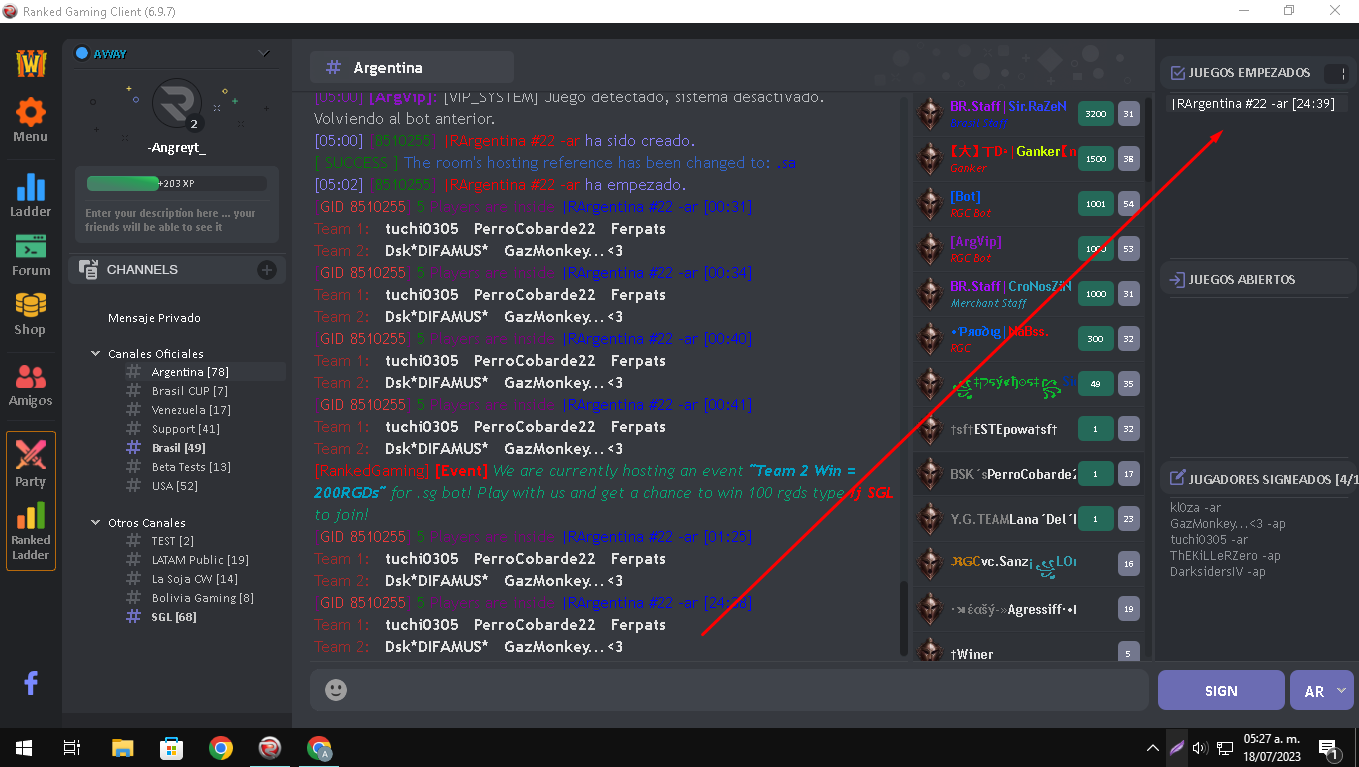
Task: Open the TEST [2] channel
Action: pyautogui.click(x=172, y=541)
